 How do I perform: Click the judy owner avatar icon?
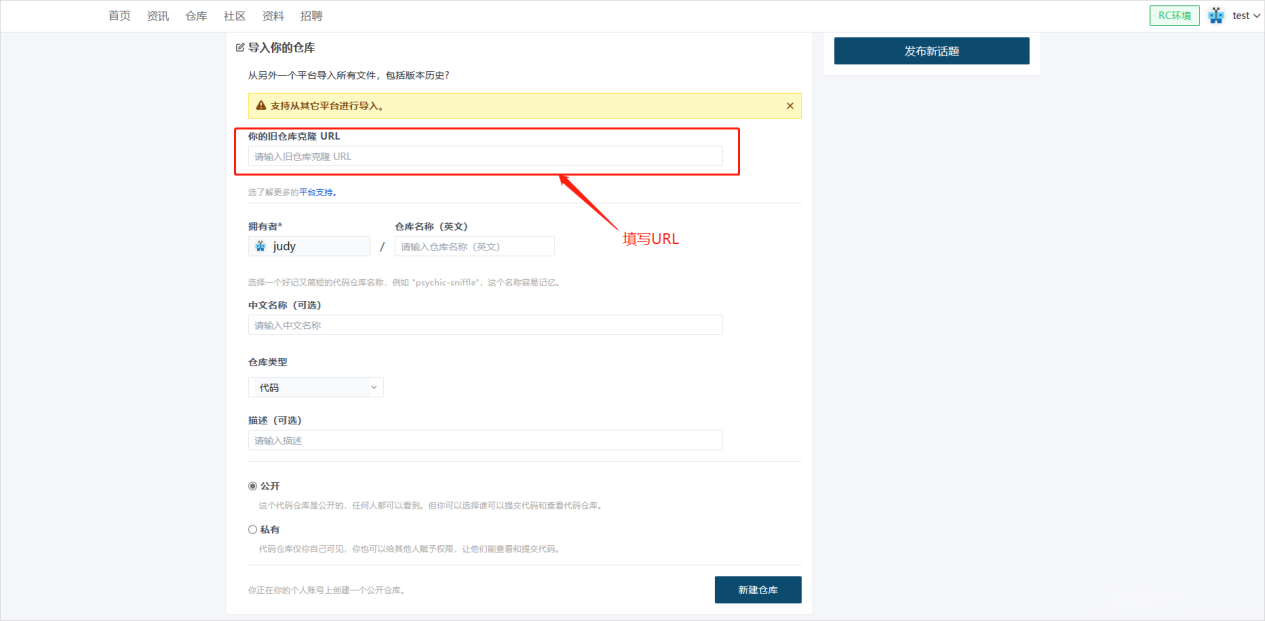(x=260, y=246)
